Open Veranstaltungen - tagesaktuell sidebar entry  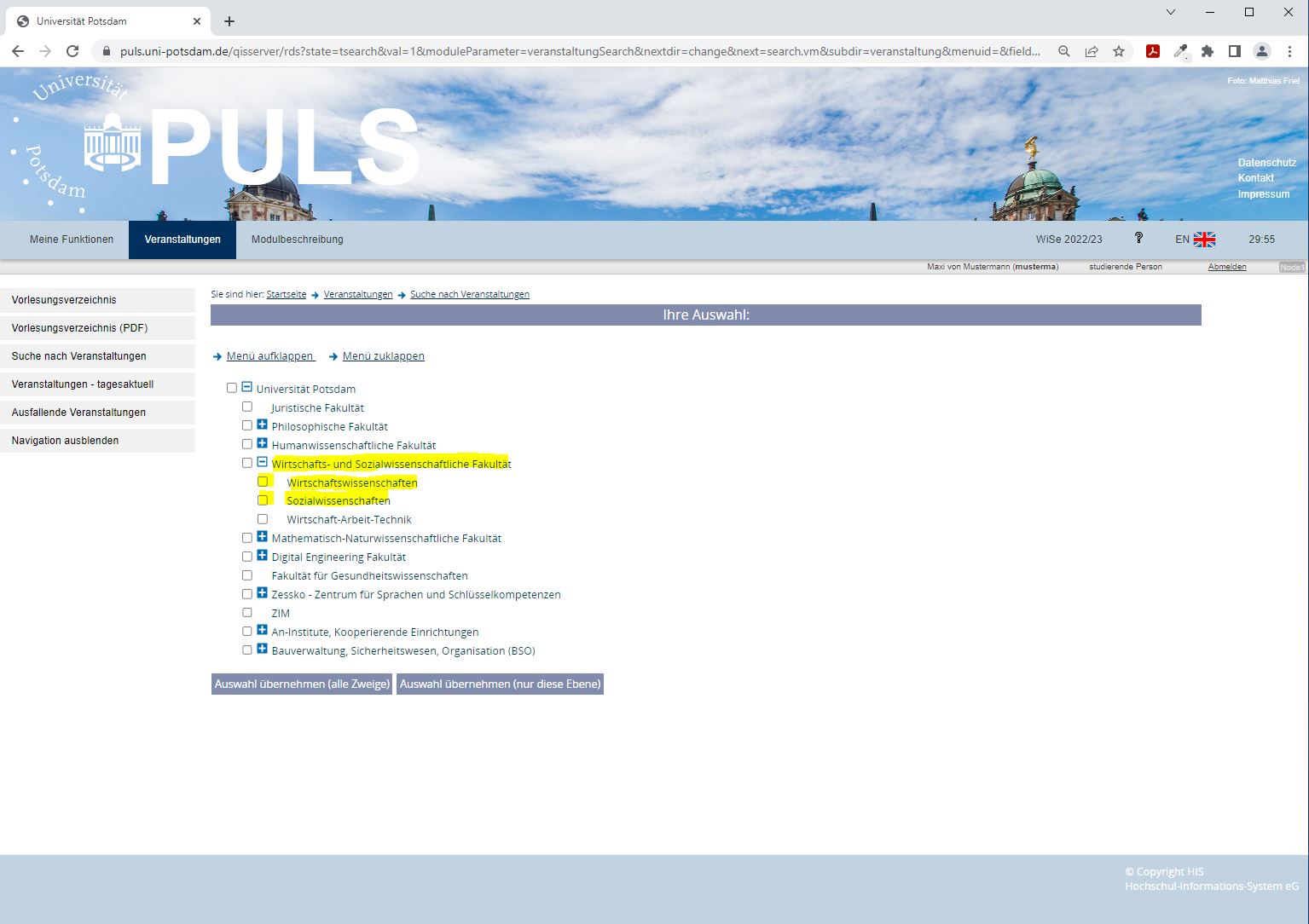pyautogui.click(x=97, y=384)
